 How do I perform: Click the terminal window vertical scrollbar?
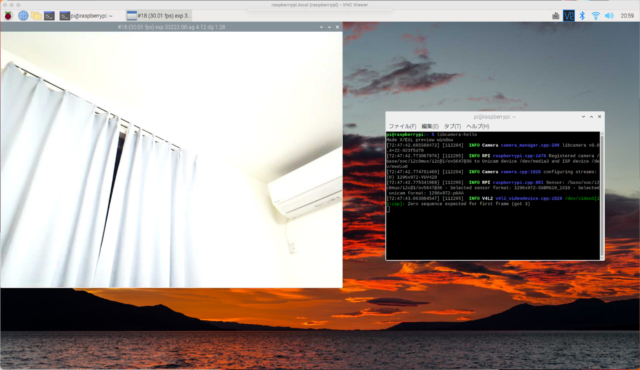[602, 195]
